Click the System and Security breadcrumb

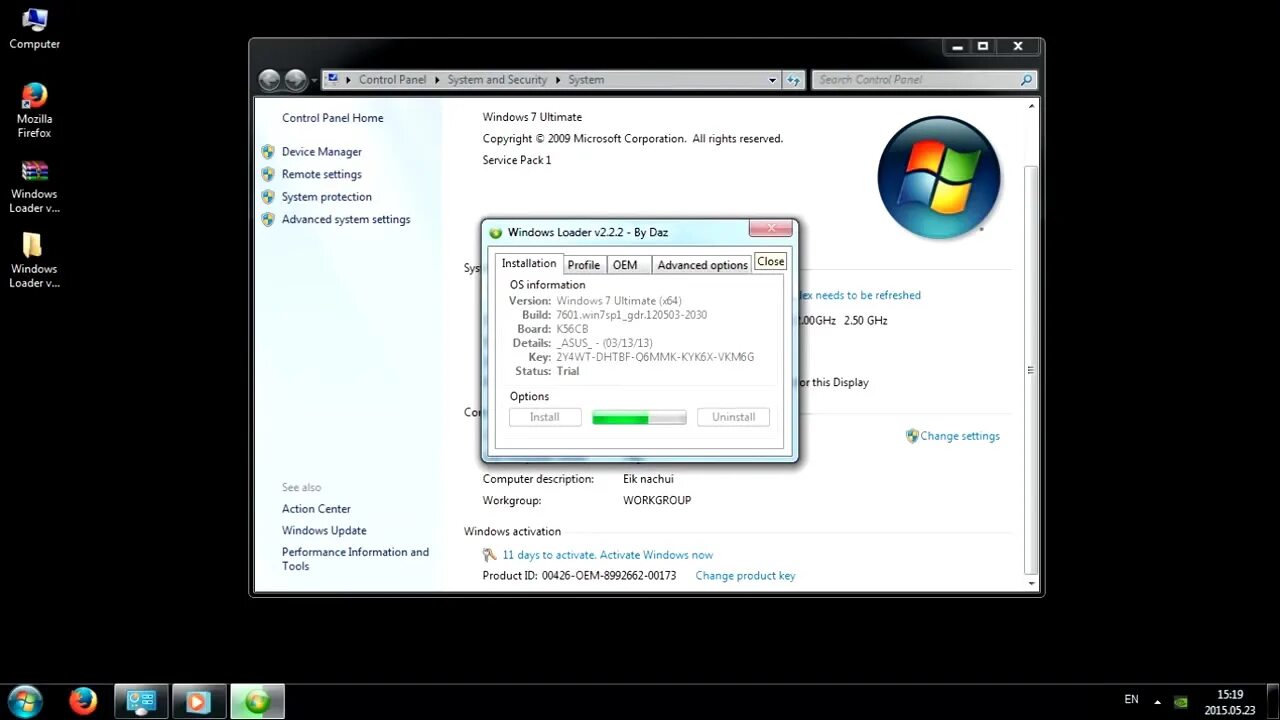coord(497,80)
